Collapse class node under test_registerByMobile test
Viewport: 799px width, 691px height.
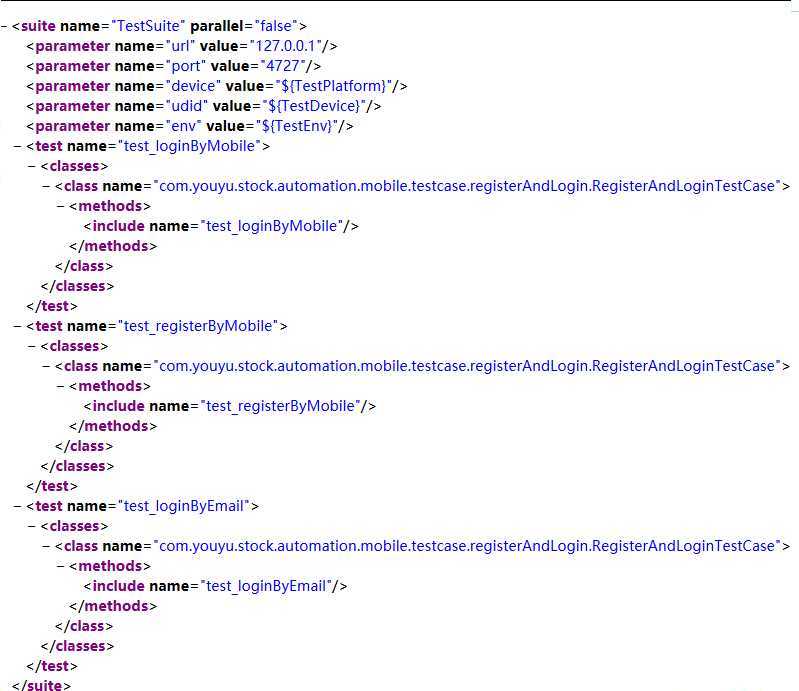(x=46, y=366)
